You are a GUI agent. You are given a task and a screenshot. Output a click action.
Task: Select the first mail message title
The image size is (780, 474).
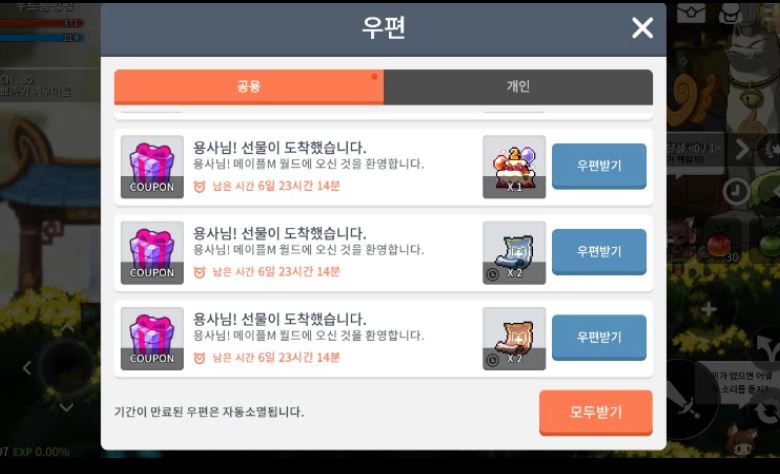280,148
